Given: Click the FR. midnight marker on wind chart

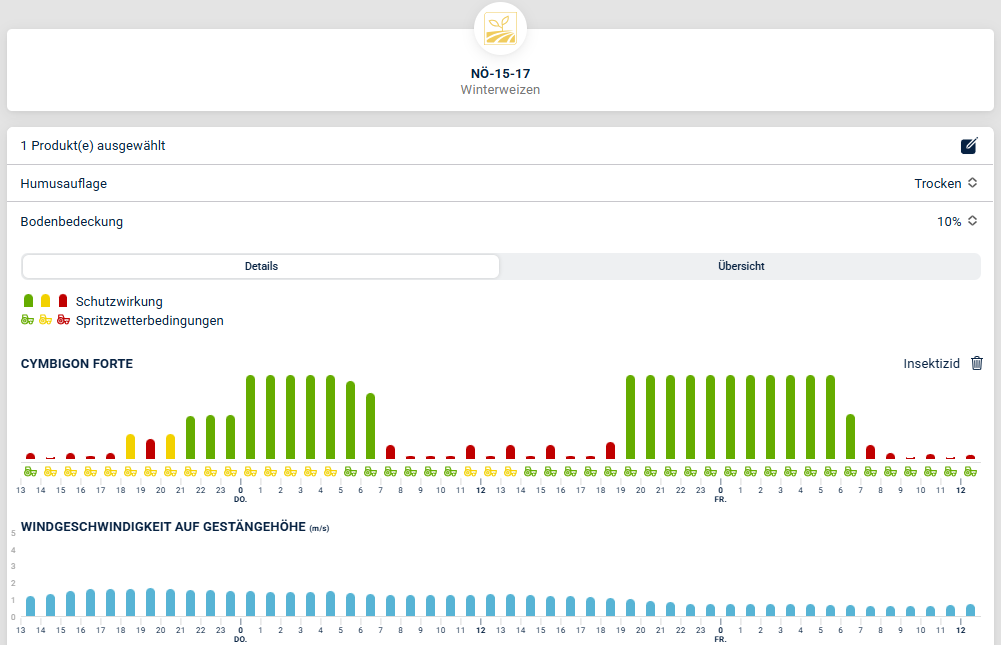Looking at the screenshot, I should pos(720,634).
